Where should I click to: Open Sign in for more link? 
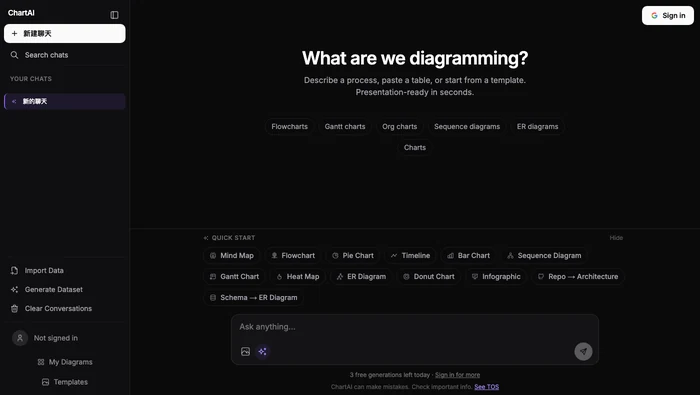(x=458, y=375)
